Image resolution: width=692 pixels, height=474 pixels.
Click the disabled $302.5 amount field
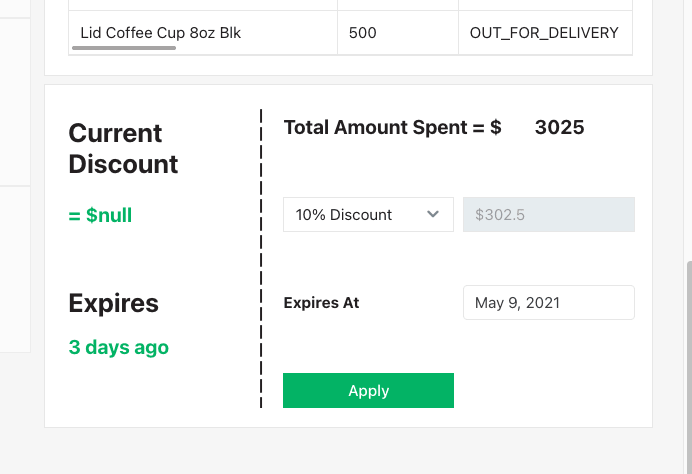coord(548,215)
